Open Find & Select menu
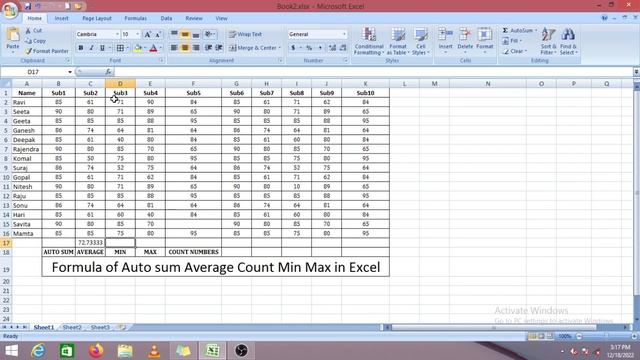The width and height of the screenshot is (640, 360). pos(568,41)
